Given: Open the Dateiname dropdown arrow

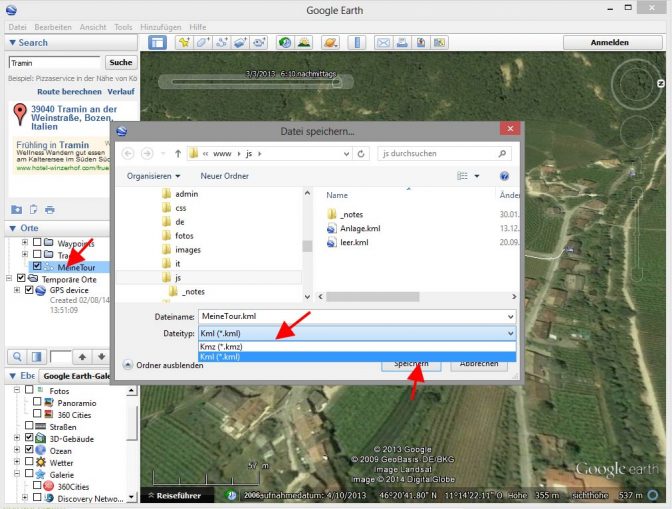Looking at the screenshot, I should [x=510, y=317].
